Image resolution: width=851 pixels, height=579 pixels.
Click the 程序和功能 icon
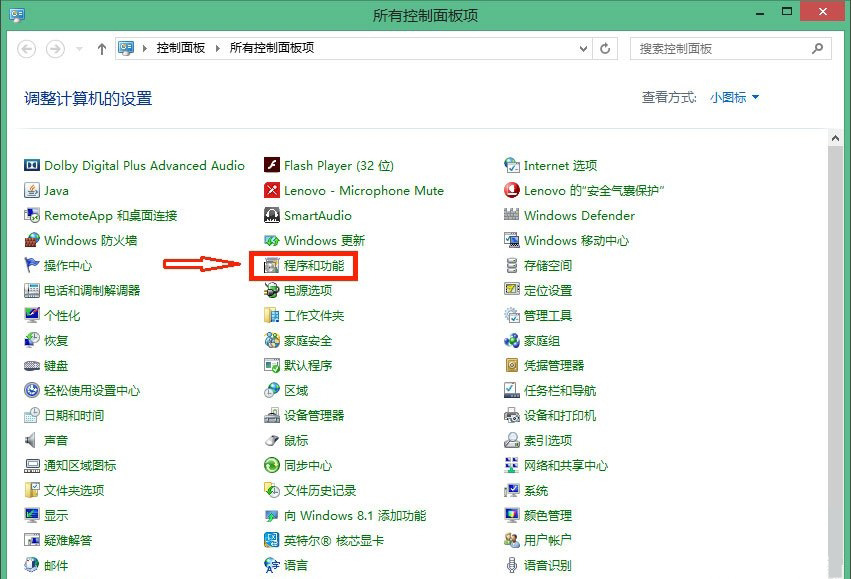coord(272,265)
